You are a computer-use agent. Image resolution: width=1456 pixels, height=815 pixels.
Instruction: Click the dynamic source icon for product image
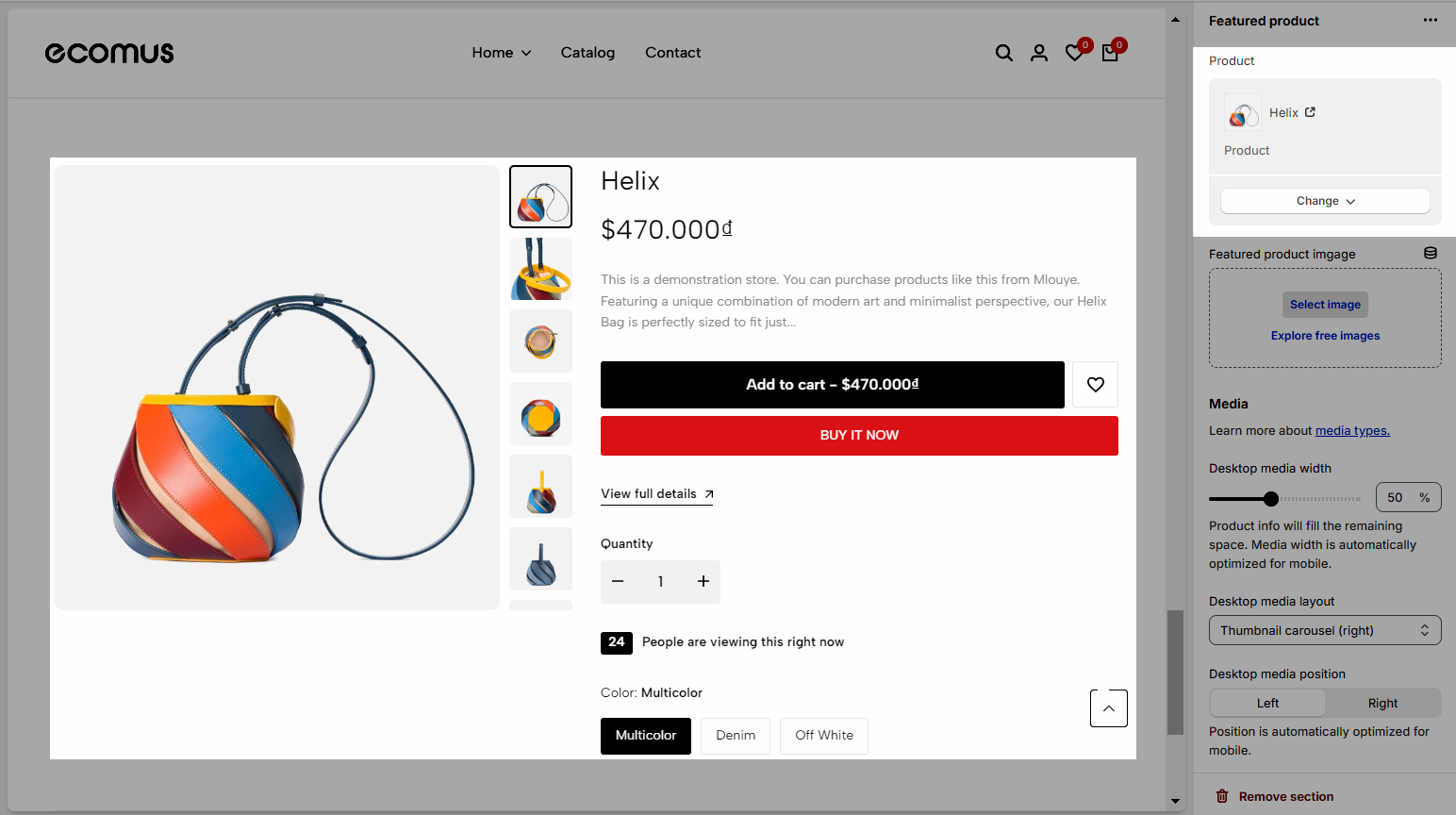[1431, 254]
